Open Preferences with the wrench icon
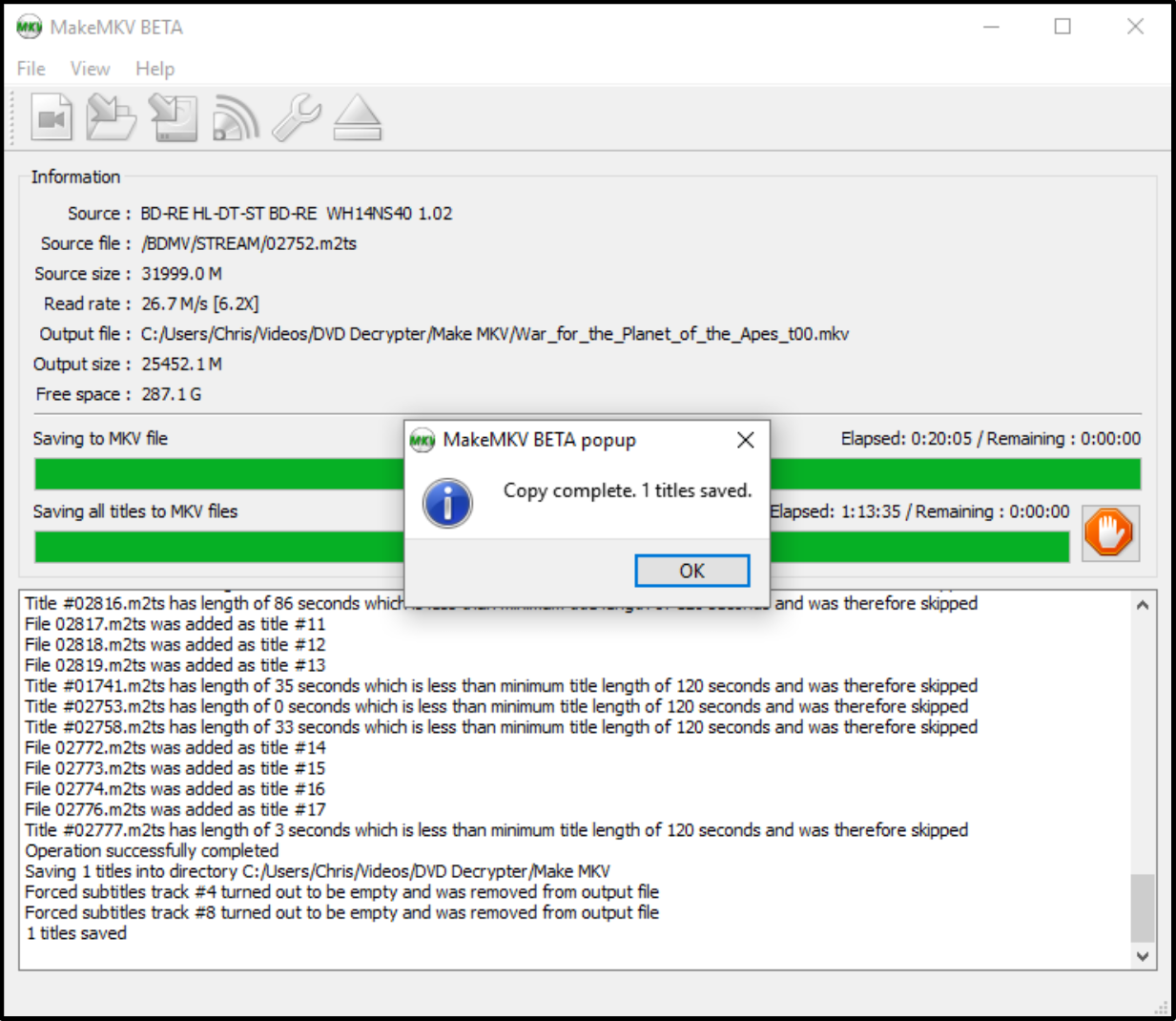 click(x=297, y=118)
